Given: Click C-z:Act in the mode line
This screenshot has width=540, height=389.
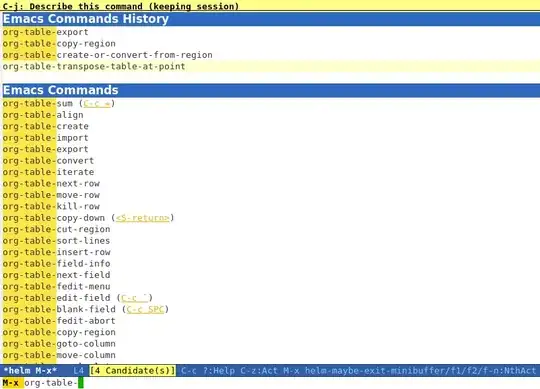Looking at the screenshot, I should click(259, 370).
